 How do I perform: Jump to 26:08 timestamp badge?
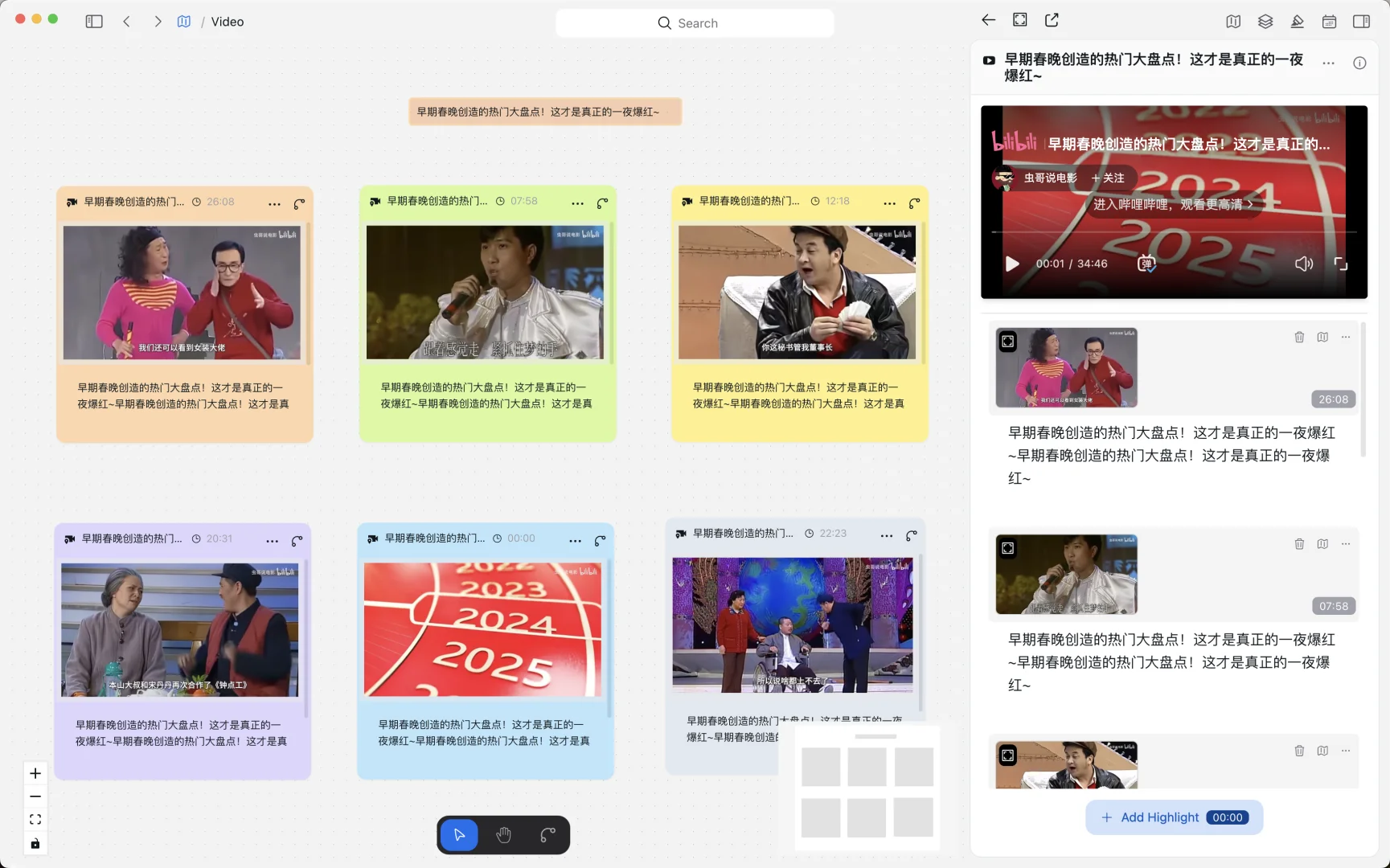click(1333, 399)
